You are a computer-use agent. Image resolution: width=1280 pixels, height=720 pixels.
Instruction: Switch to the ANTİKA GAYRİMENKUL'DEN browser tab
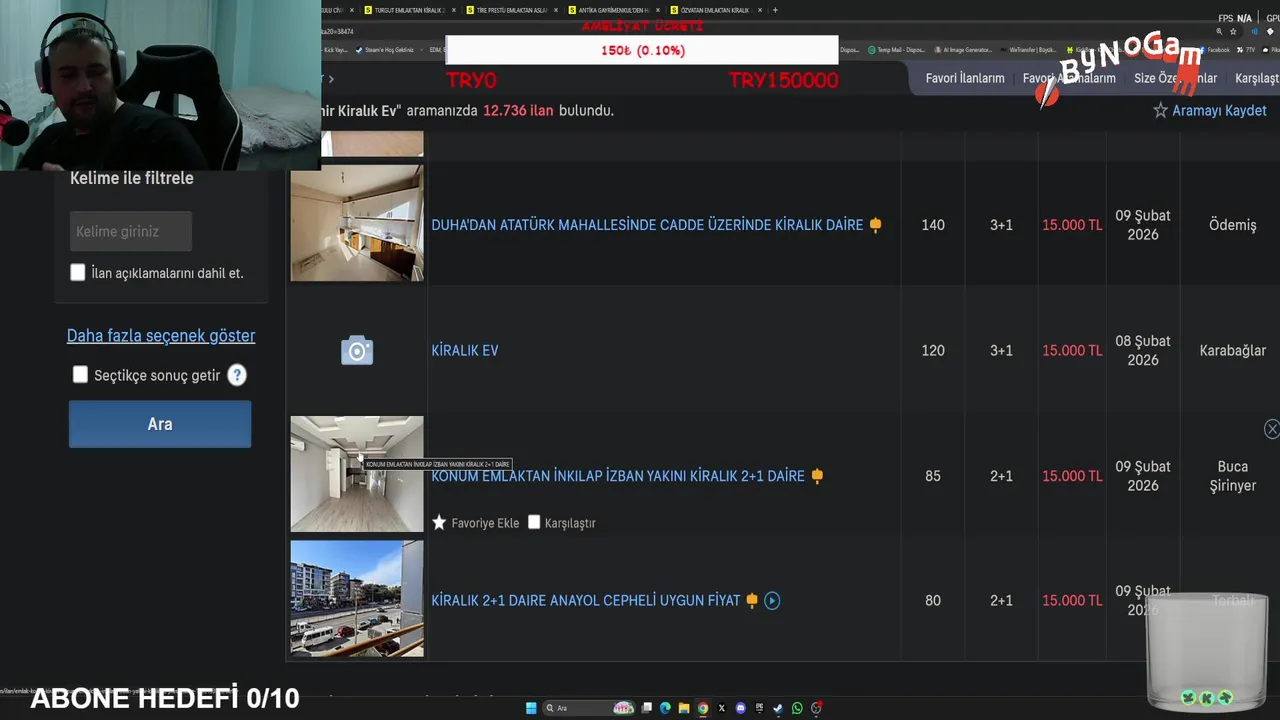[x=612, y=10]
